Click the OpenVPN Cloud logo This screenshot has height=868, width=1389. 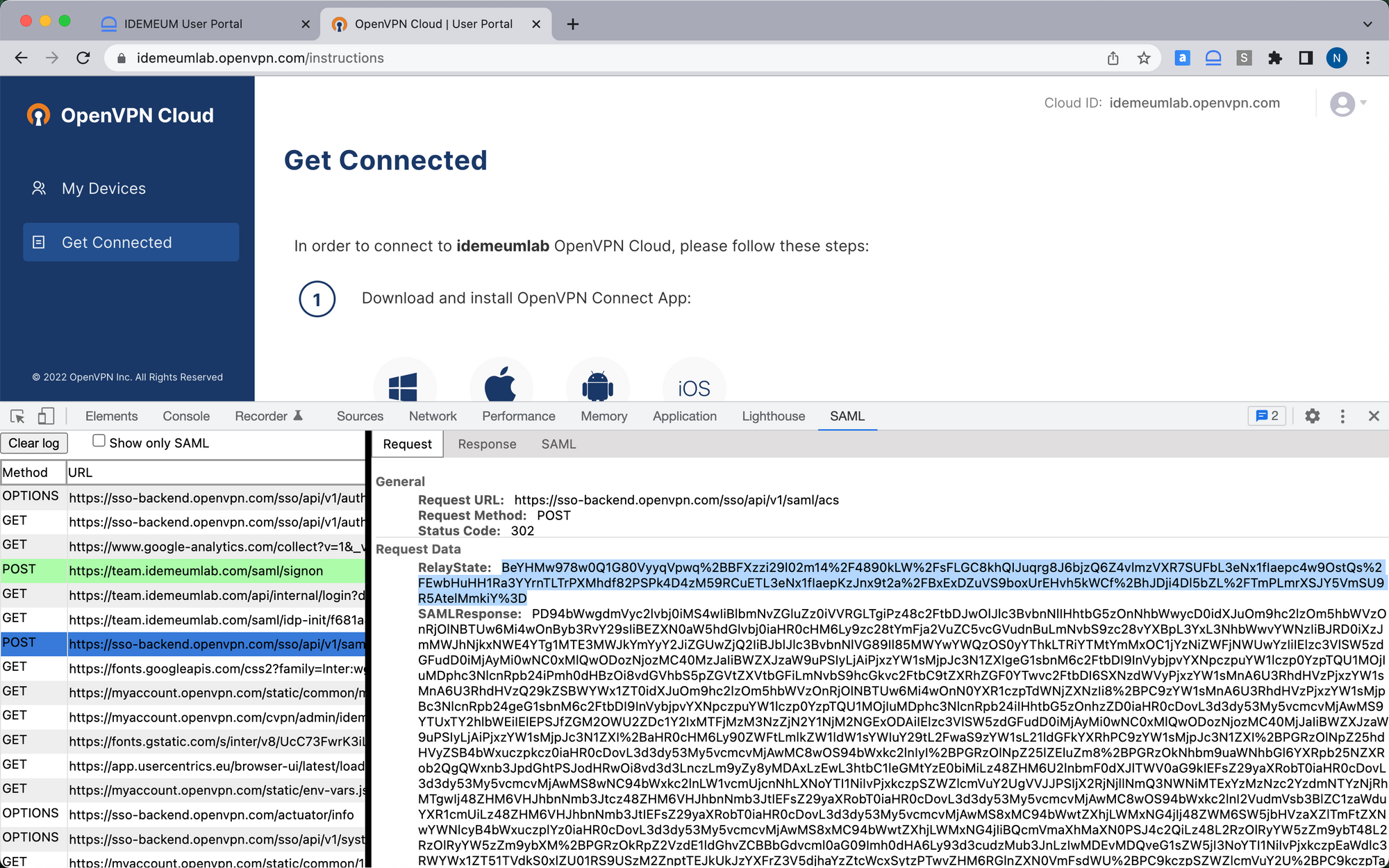click(120, 115)
